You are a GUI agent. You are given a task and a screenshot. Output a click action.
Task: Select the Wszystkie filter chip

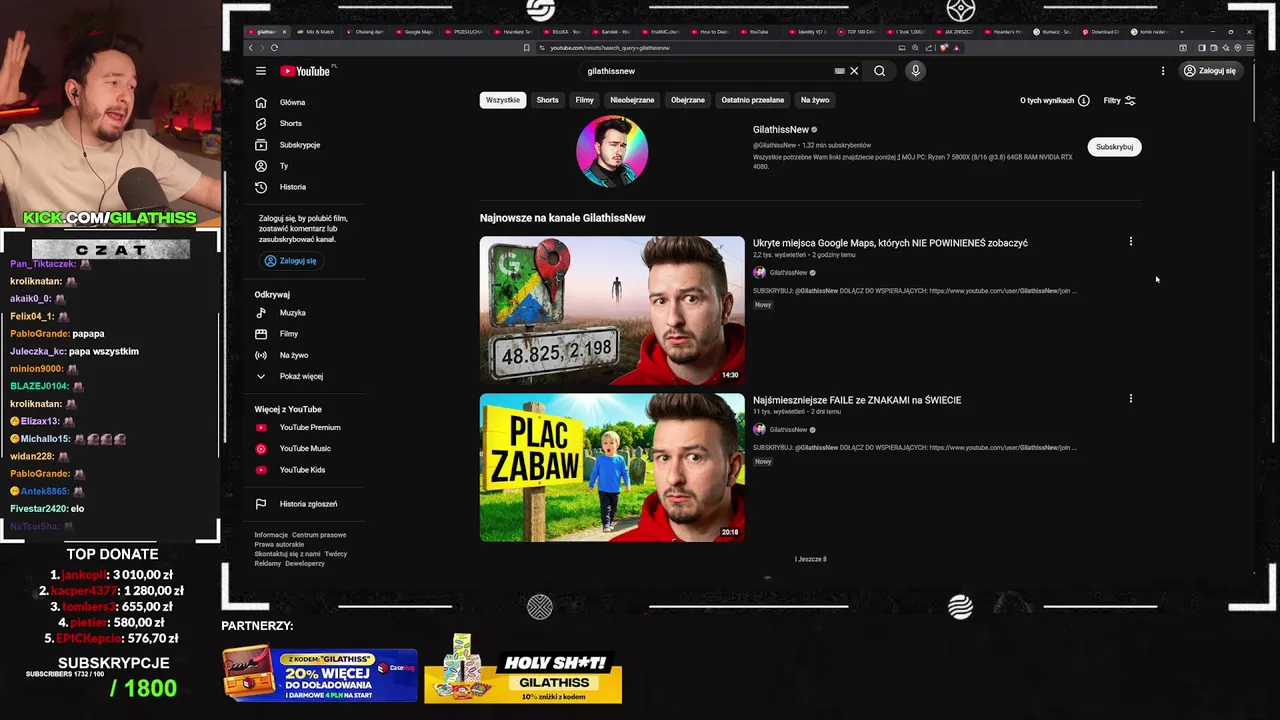coord(503,100)
